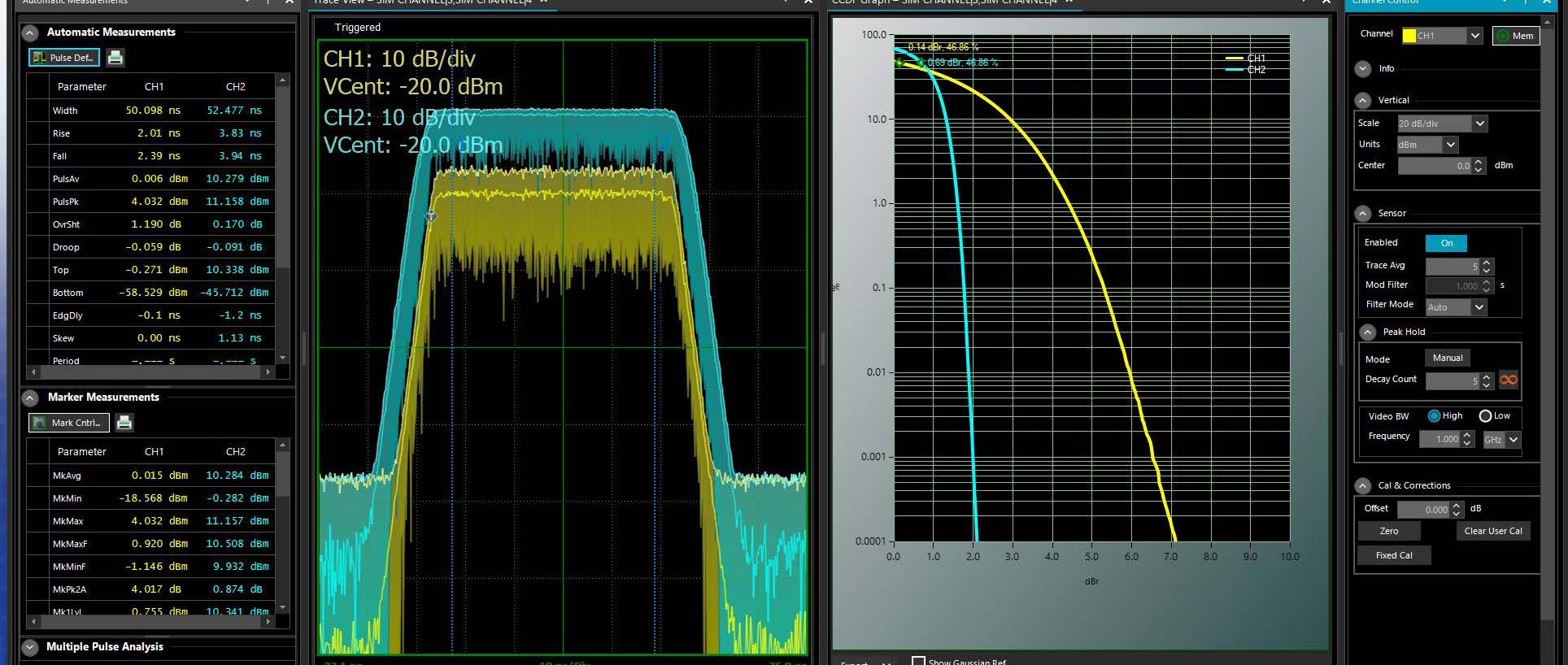Expand the Multiple Pulse Analysis section

click(x=30, y=648)
